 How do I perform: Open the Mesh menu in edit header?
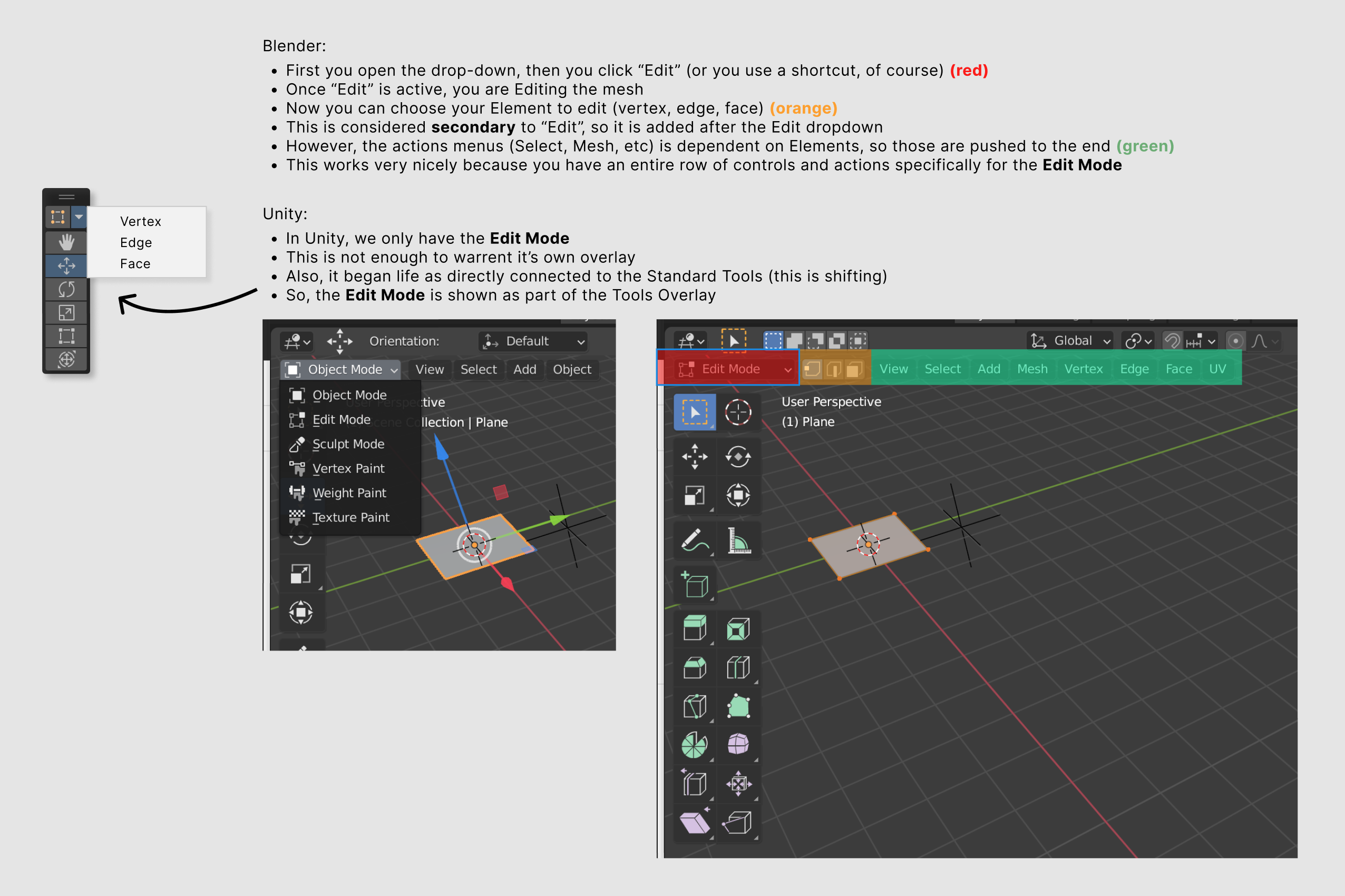click(x=1032, y=369)
